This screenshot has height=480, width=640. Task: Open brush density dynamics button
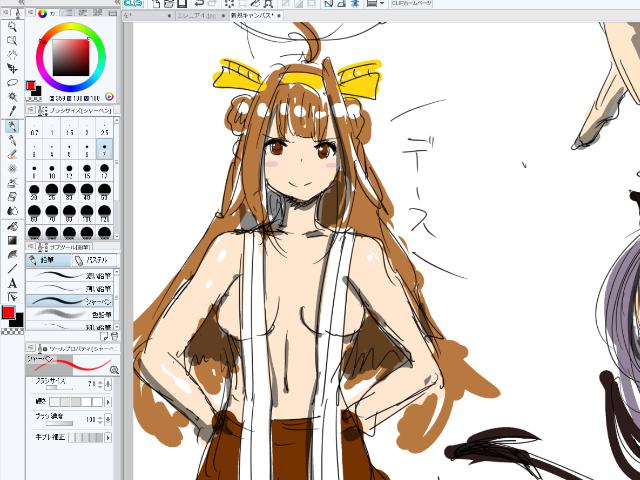tap(108, 419)
